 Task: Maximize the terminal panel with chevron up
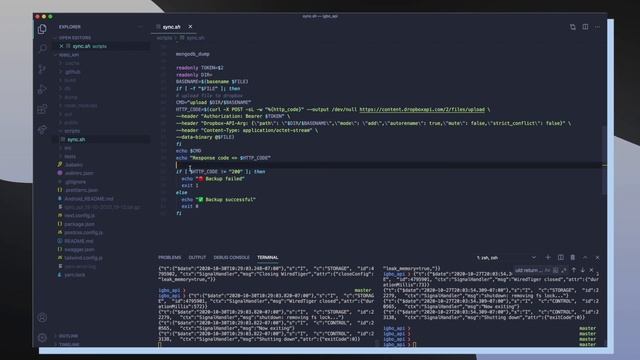585,258
